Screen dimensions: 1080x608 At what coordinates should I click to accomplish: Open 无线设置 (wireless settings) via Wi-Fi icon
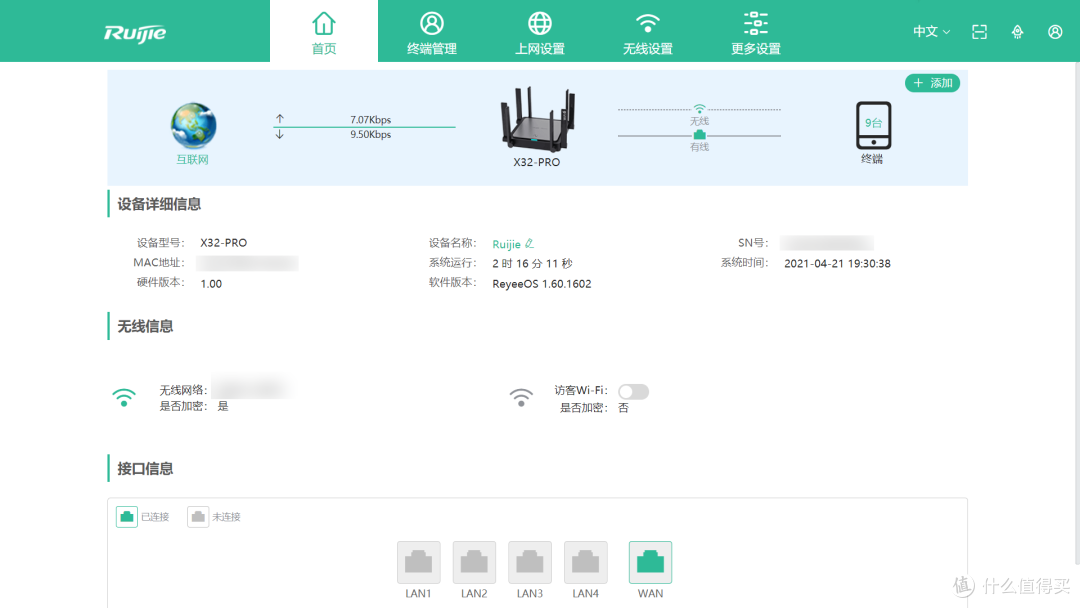tap(647, 31)
